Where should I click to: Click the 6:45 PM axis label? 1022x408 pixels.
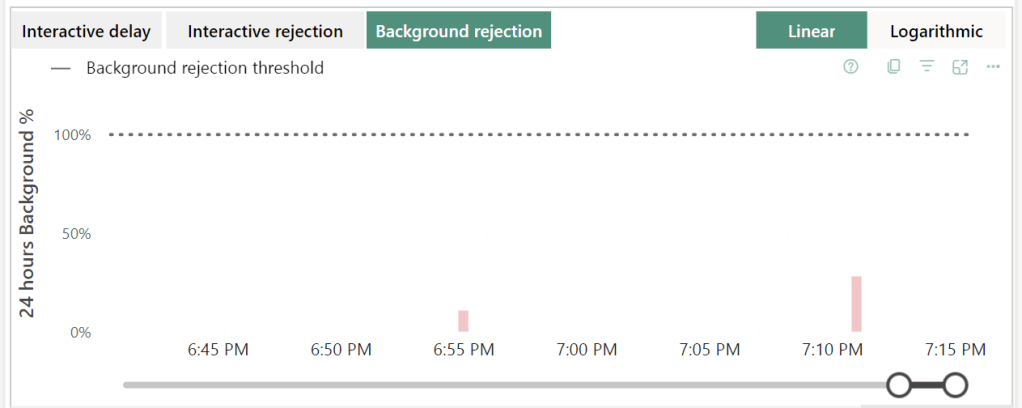click(218, 350)
